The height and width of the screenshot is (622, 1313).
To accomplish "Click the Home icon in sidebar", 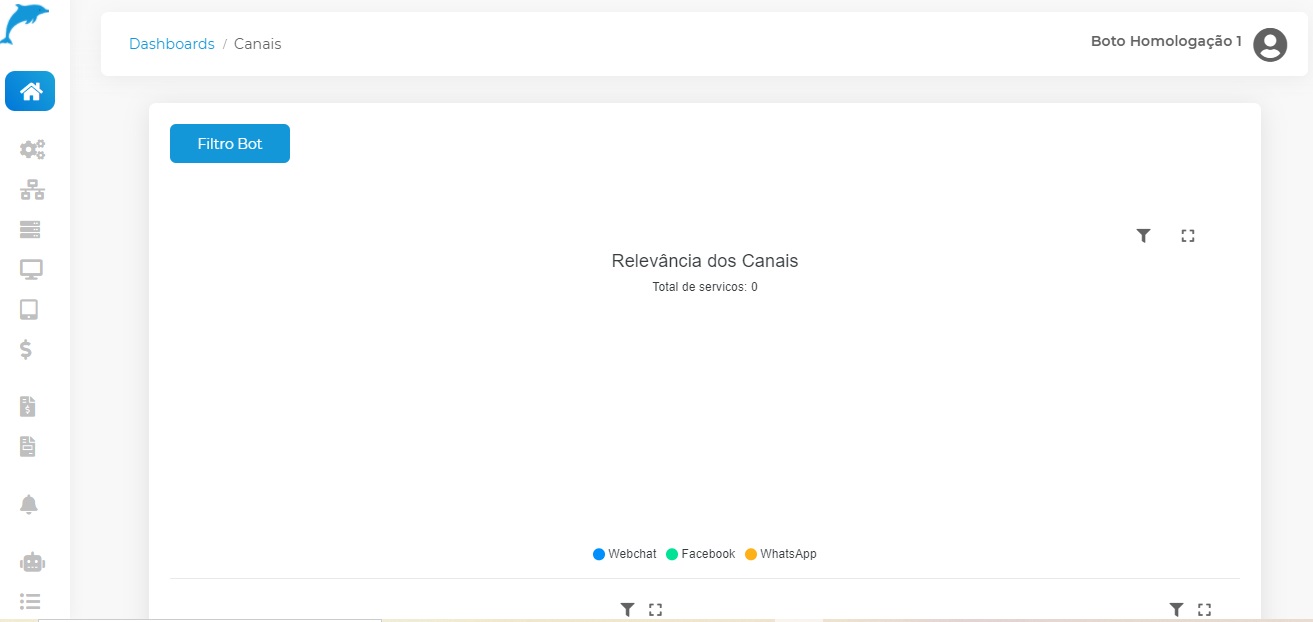I will tap(30, 92).
